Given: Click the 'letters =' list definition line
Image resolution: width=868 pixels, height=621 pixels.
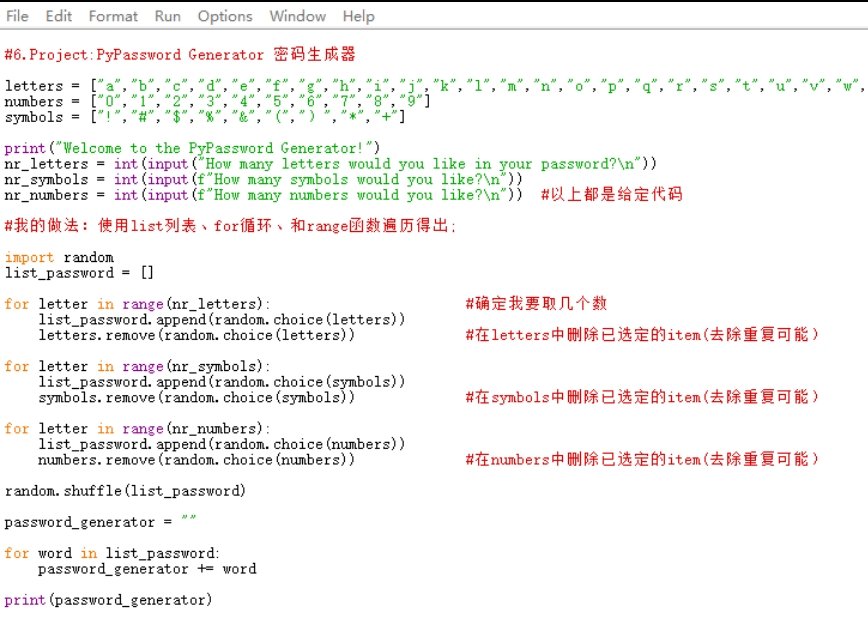Looking at the screenshot, I should (x=434, y=86).
